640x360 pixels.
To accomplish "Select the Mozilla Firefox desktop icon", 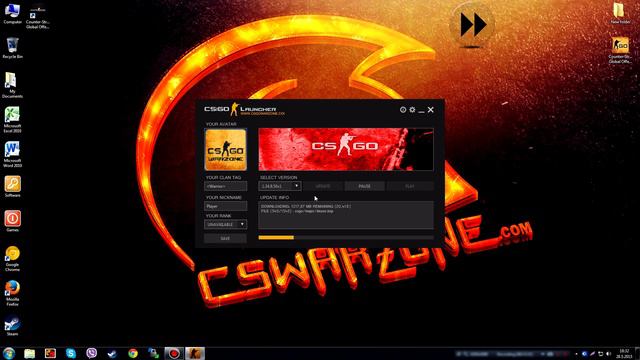I will click(x=12, y=293).
